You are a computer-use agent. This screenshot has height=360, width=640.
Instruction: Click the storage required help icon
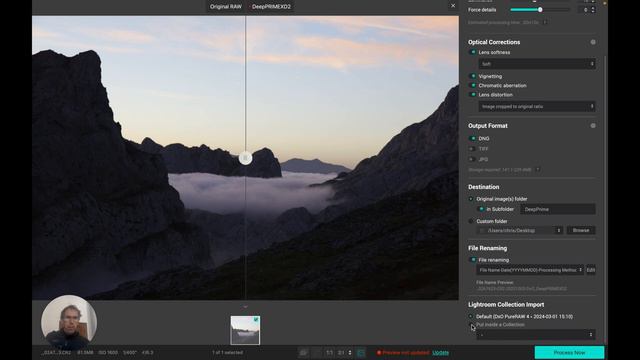(x=538, y=169)
